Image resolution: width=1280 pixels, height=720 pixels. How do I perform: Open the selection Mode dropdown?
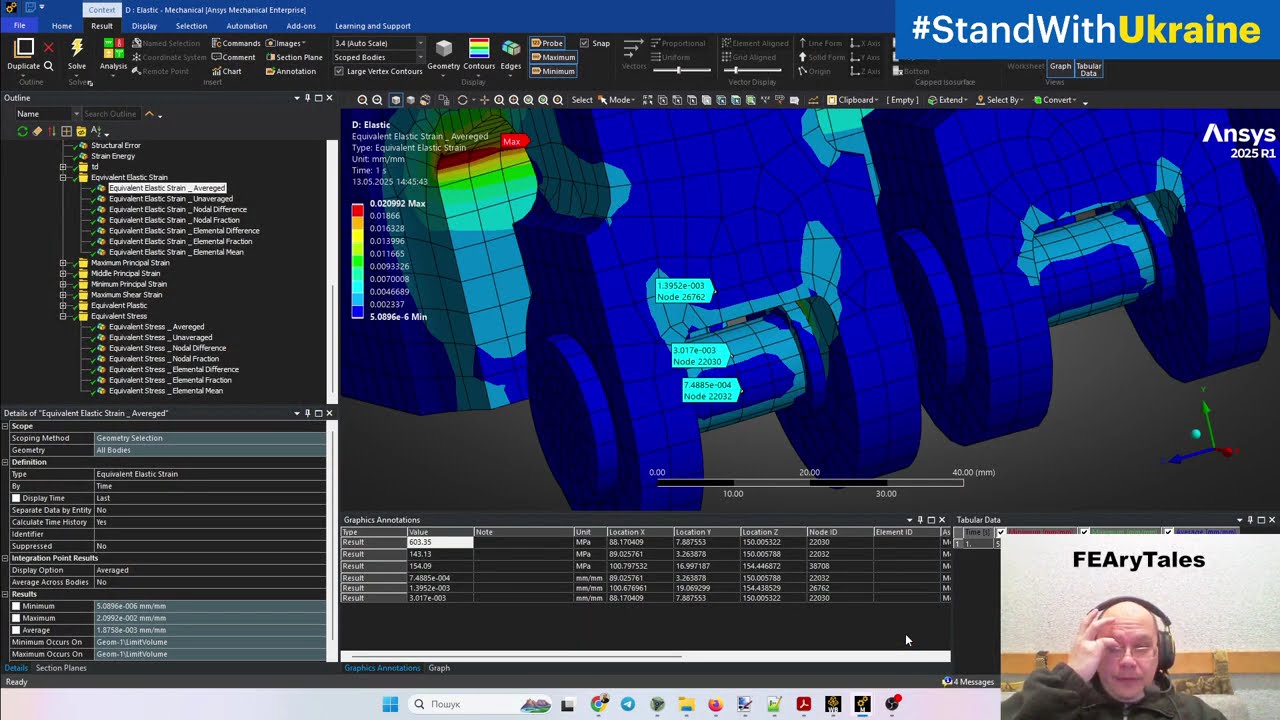tap(618, 100)
